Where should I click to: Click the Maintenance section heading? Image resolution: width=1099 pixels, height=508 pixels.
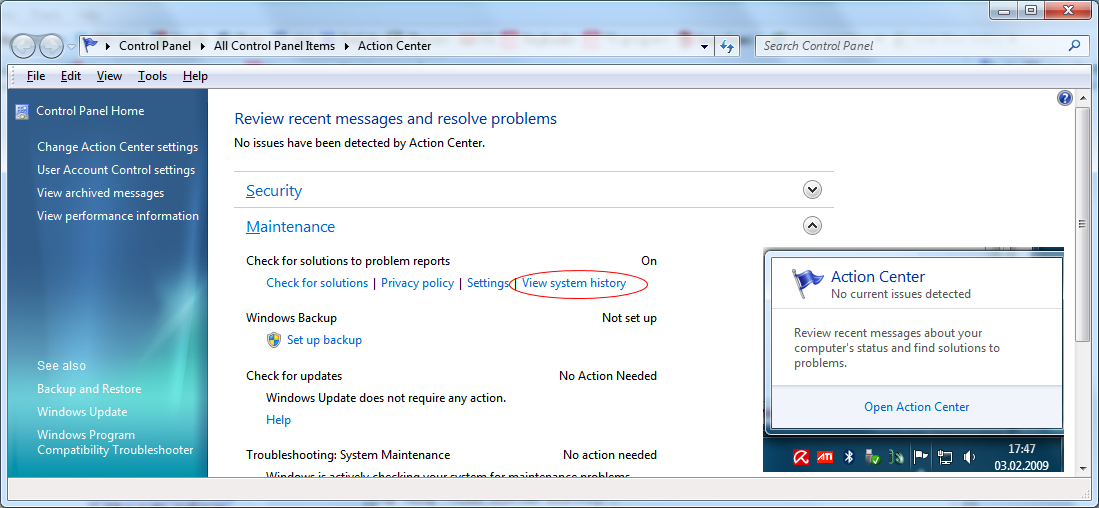[x=290, y=226]
